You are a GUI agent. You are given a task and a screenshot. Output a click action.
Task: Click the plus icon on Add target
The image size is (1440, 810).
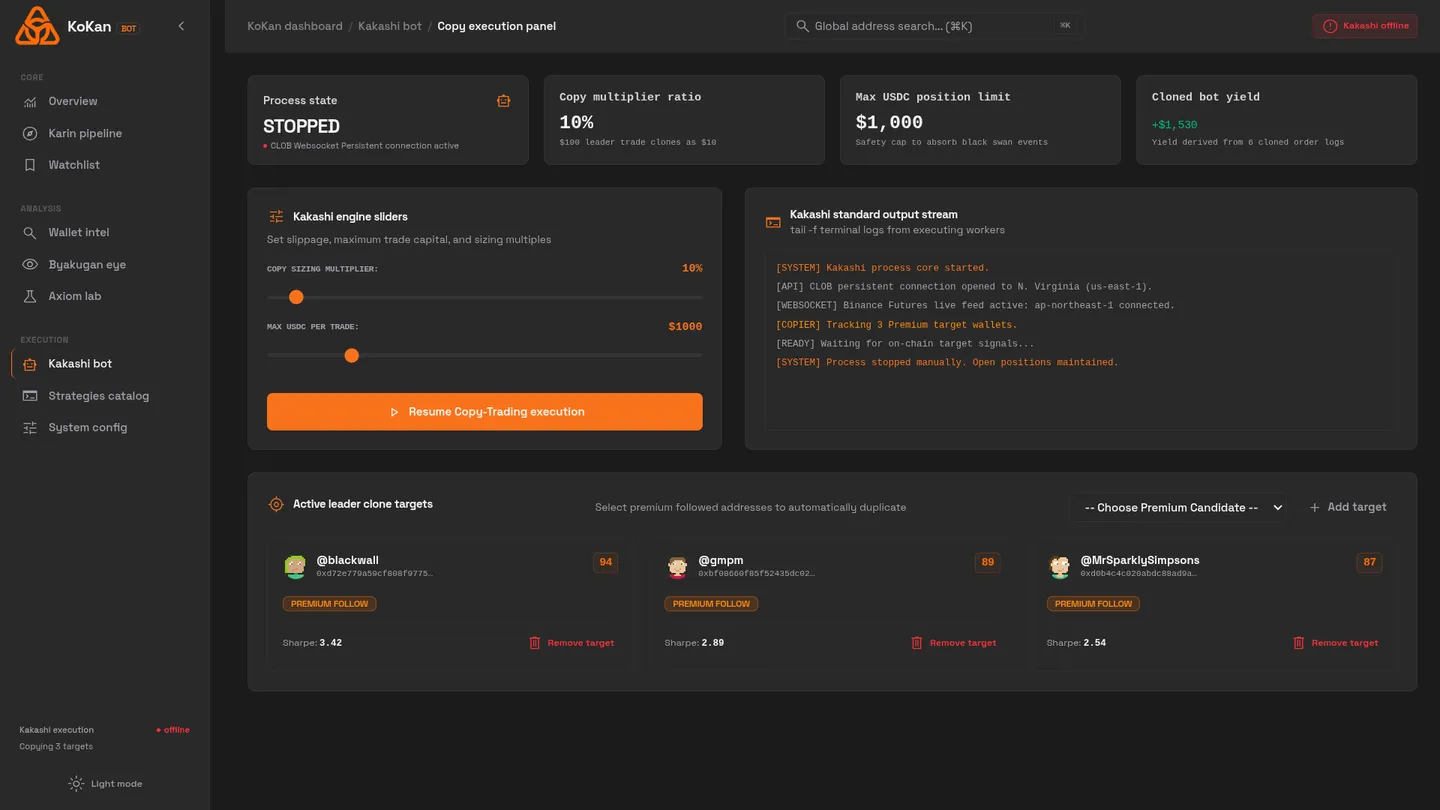[1315, 507]
